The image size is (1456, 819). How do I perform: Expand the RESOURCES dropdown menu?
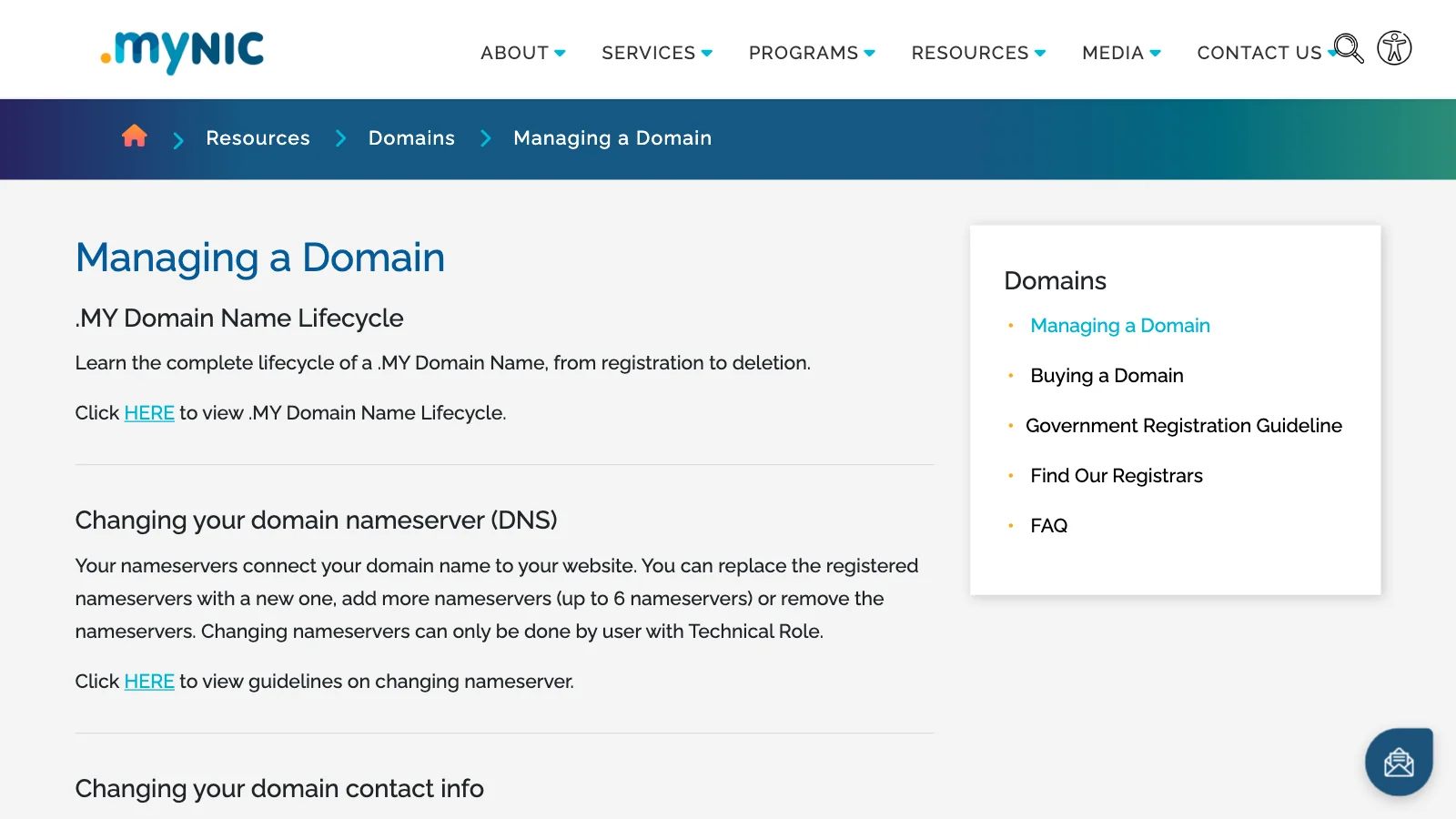click(x=978, y=53)
